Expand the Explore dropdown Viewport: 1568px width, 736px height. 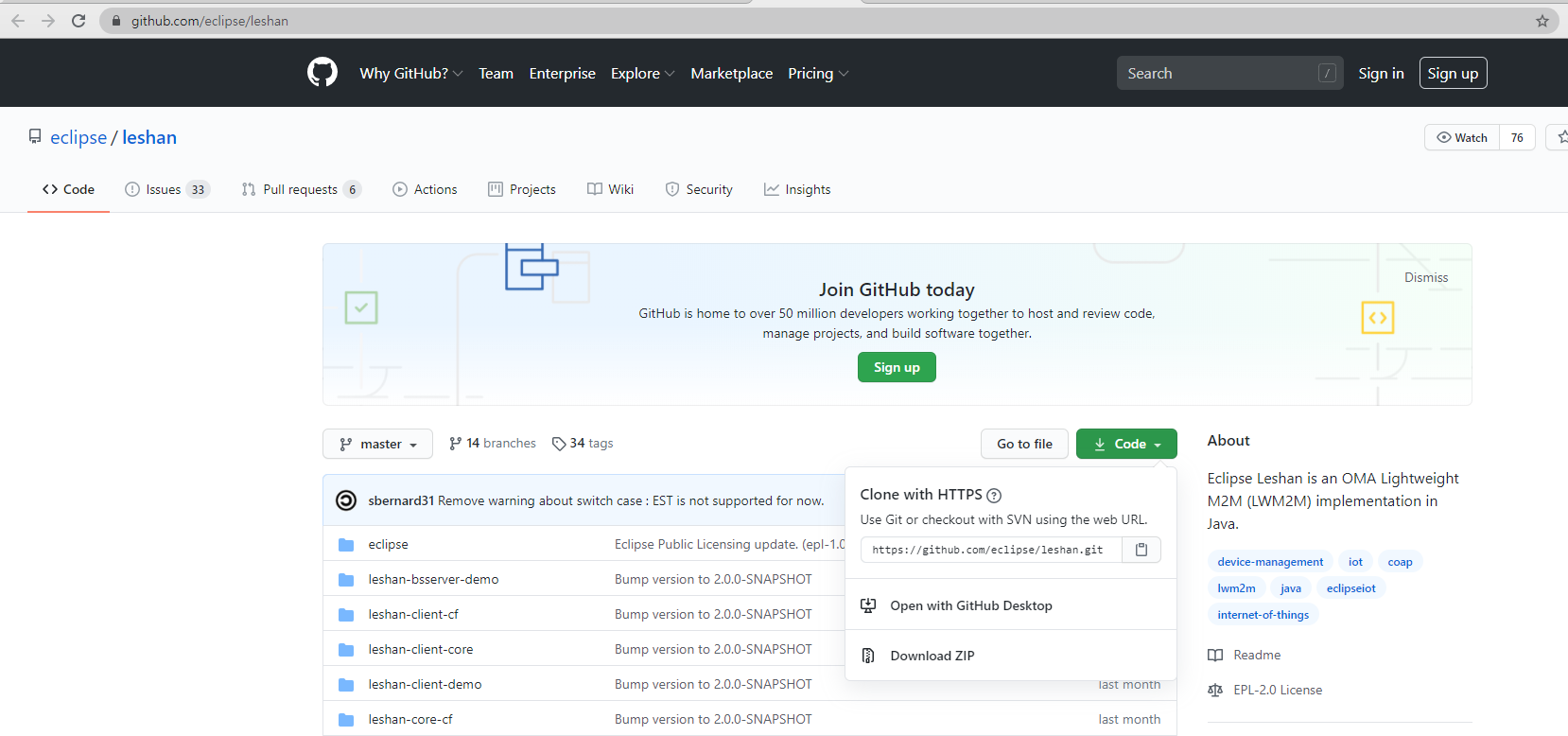coord(642,73)
